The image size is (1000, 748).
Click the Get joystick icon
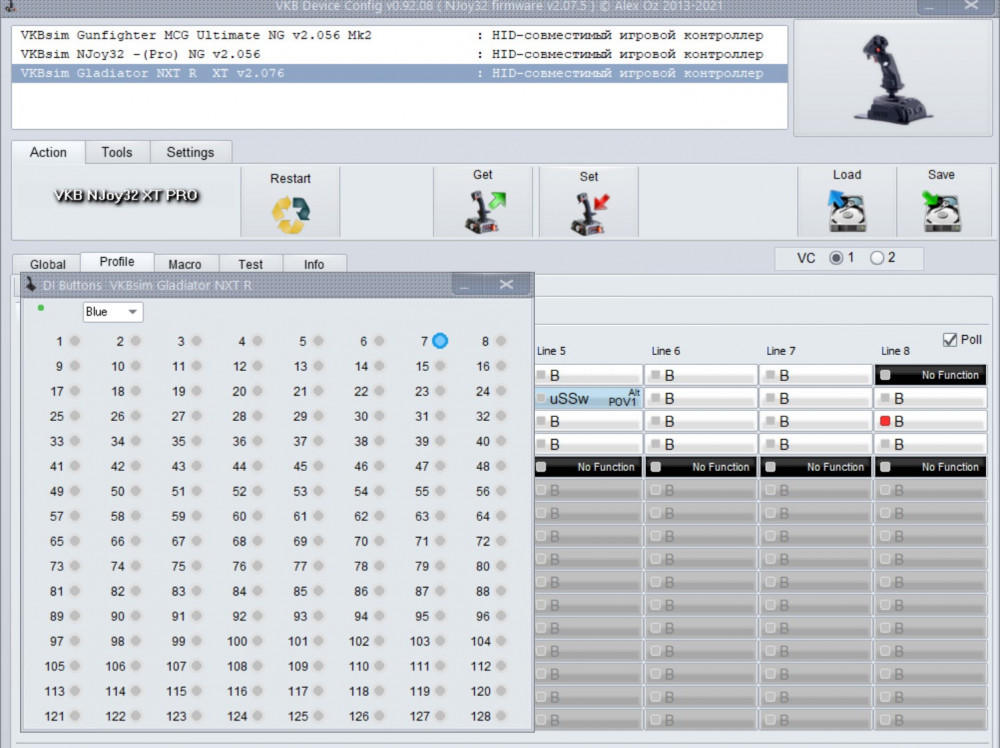click(484, 212)
